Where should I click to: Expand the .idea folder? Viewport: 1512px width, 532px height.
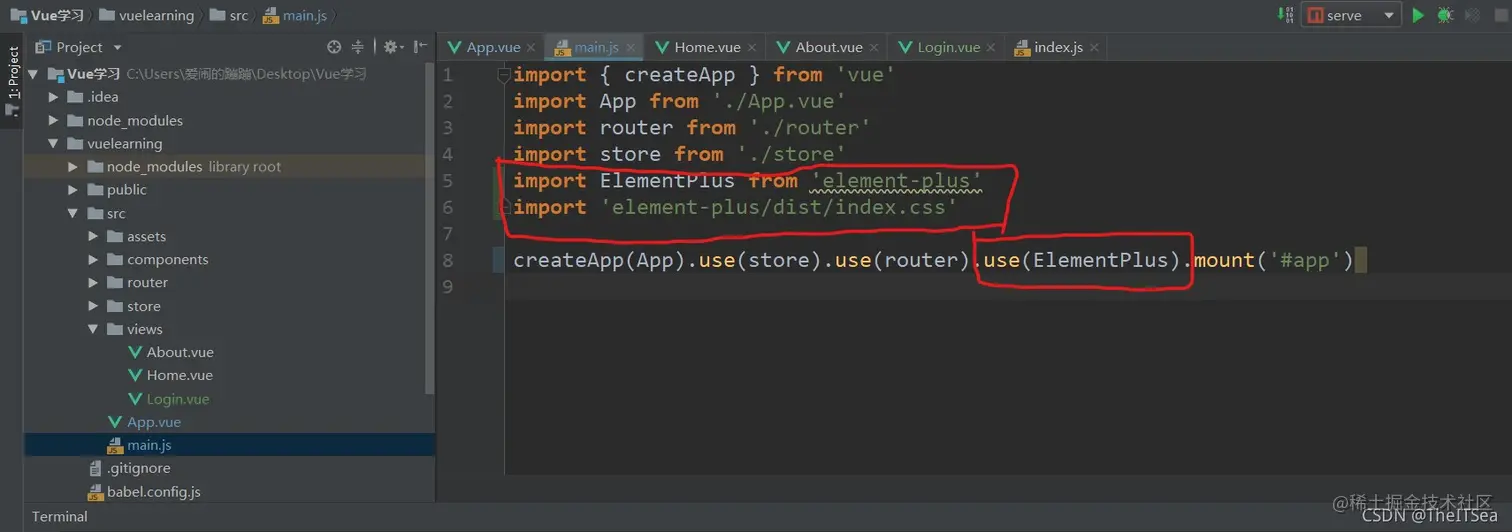click(x=53, y=97)
